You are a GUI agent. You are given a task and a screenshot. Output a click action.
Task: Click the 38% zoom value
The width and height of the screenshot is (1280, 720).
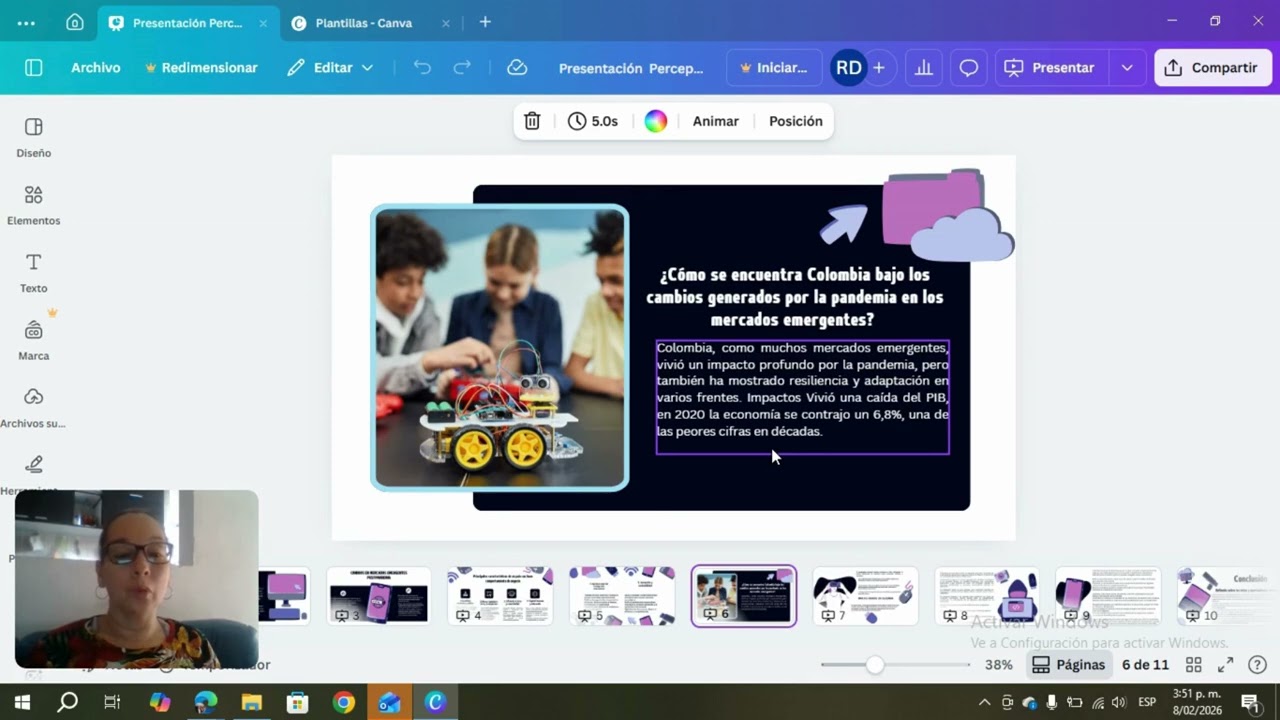(x=998, y=665)
